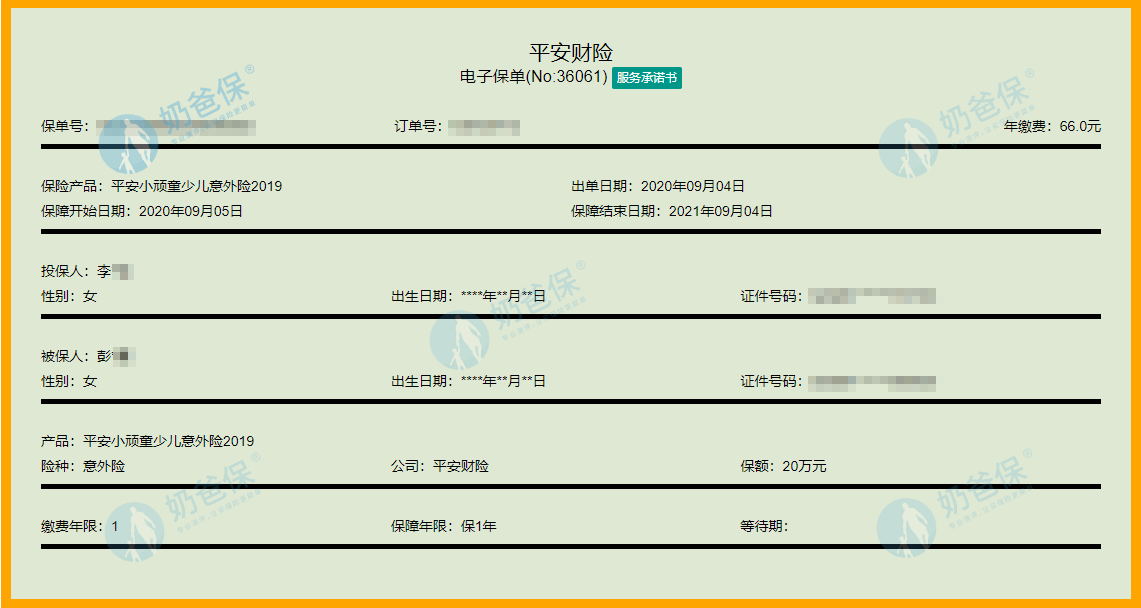Open the 服务承诺书 green button
Screen dimensions: 1141x608
click(647, 78)
